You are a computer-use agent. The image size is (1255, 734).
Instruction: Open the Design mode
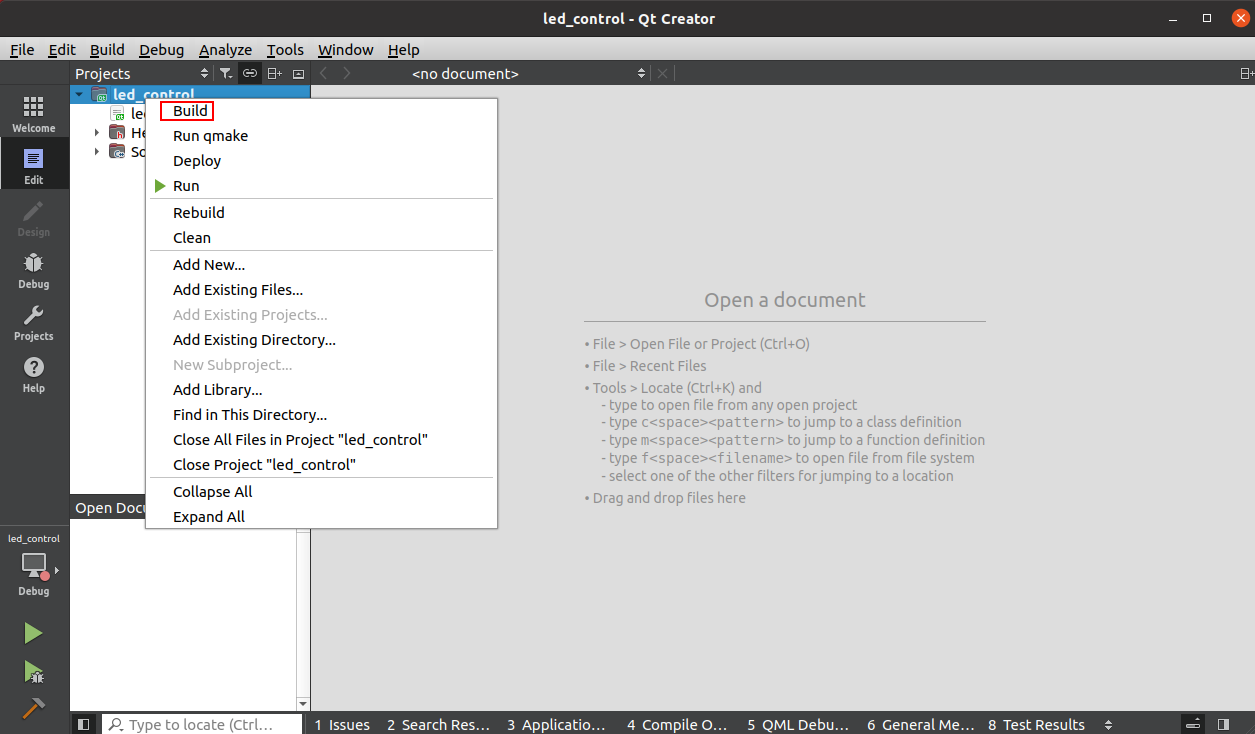coord(34,216)
